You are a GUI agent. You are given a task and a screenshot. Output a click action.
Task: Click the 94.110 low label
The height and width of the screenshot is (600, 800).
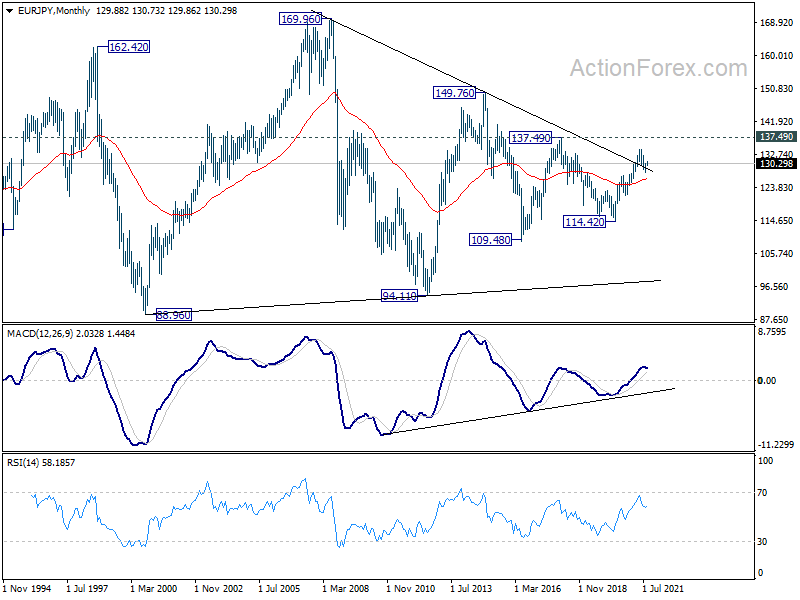click(x=399, y=295)
